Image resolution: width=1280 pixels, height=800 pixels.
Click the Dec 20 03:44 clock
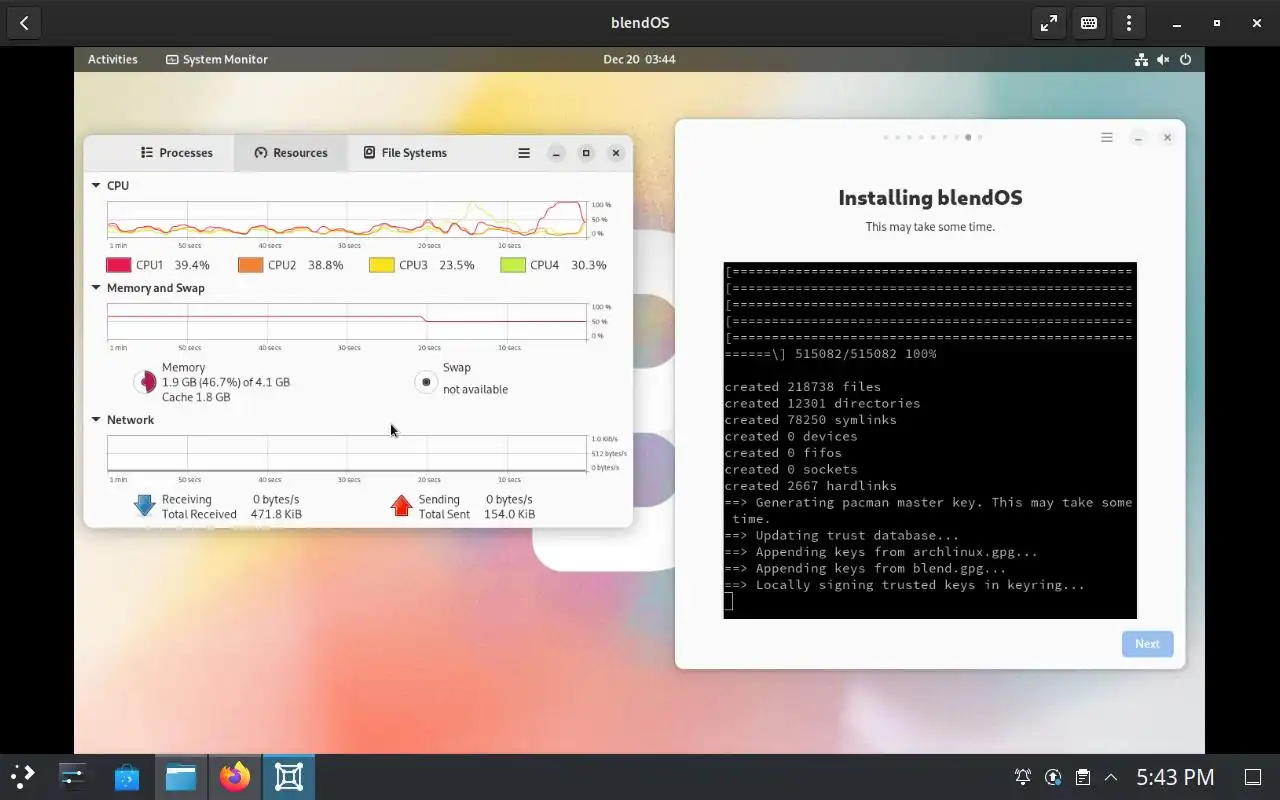(639, 59)
